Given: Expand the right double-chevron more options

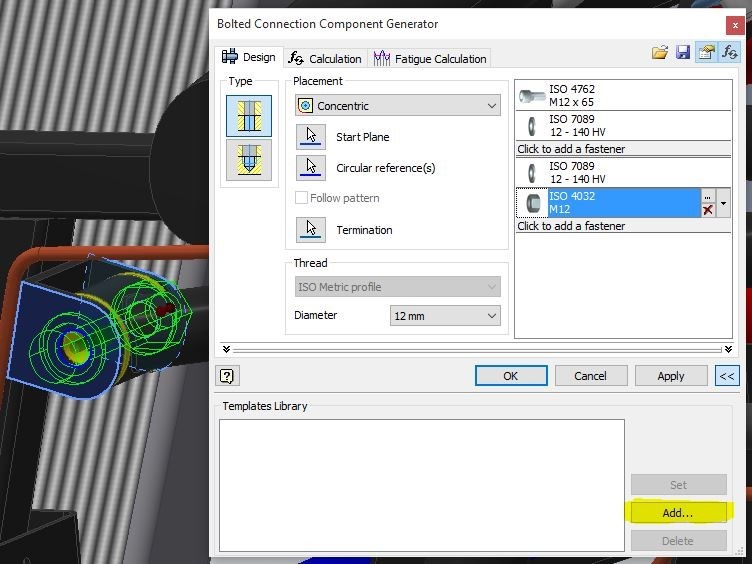Looking at the screenshot, I should click(728, 349).
